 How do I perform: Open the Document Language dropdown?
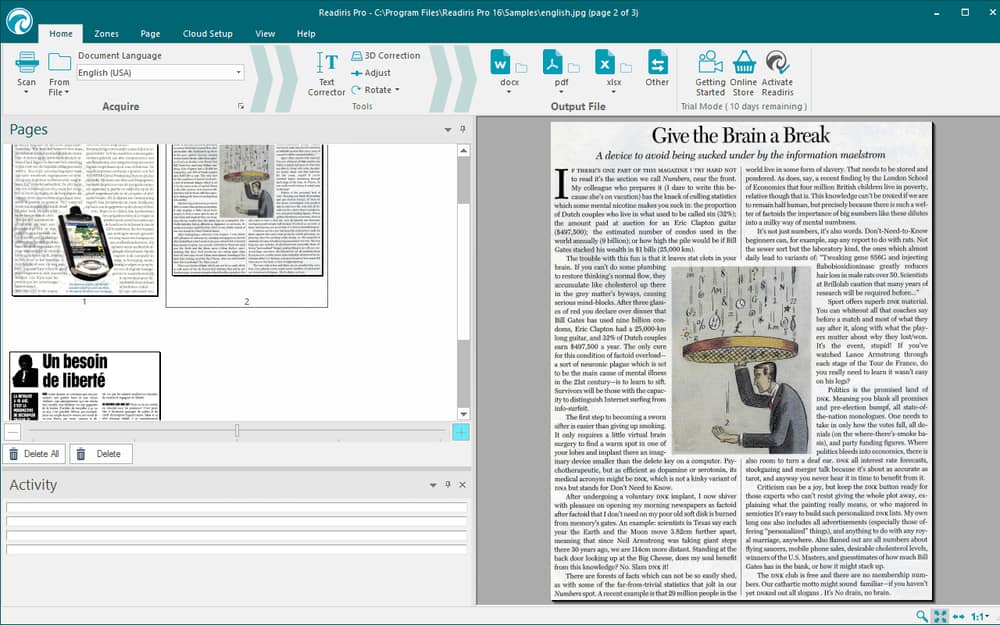[x=239, y=73]
